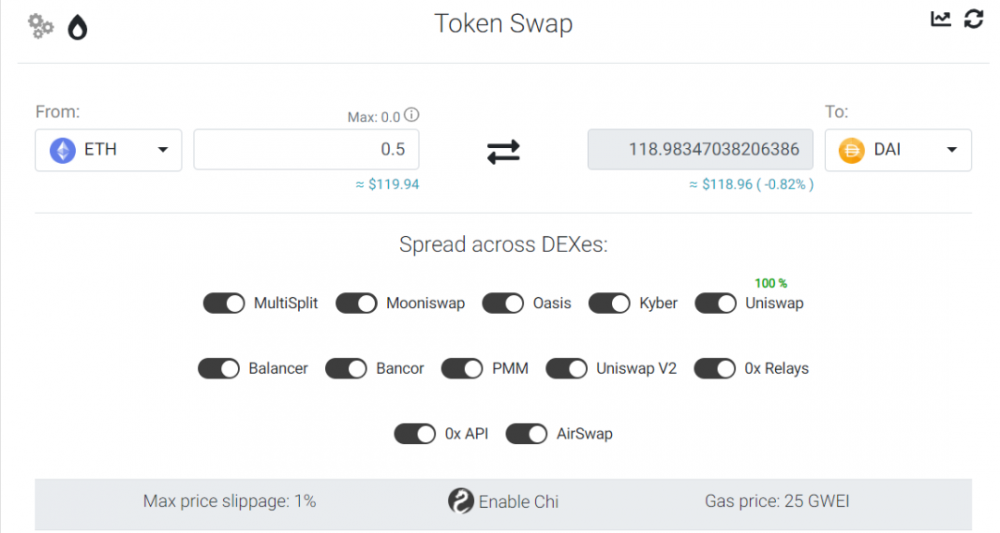Swap From and To tokens
The height and width of the screenshot is (533, 1000).
503,151
